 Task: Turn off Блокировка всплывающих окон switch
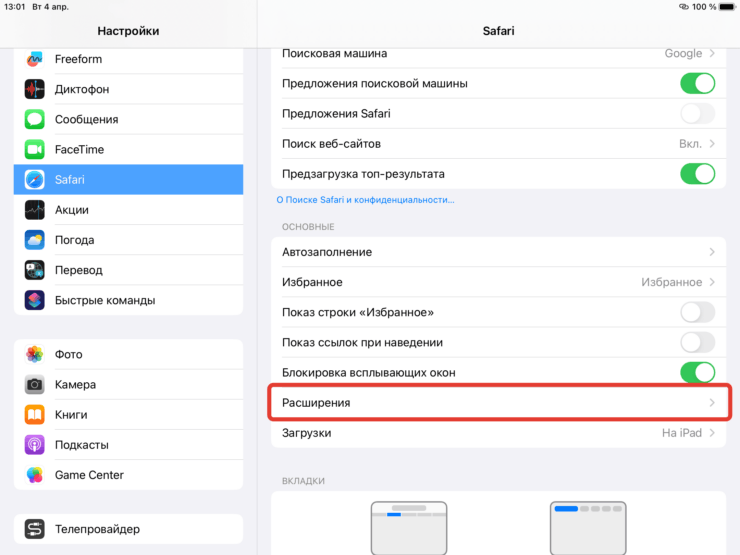point(698,373)
